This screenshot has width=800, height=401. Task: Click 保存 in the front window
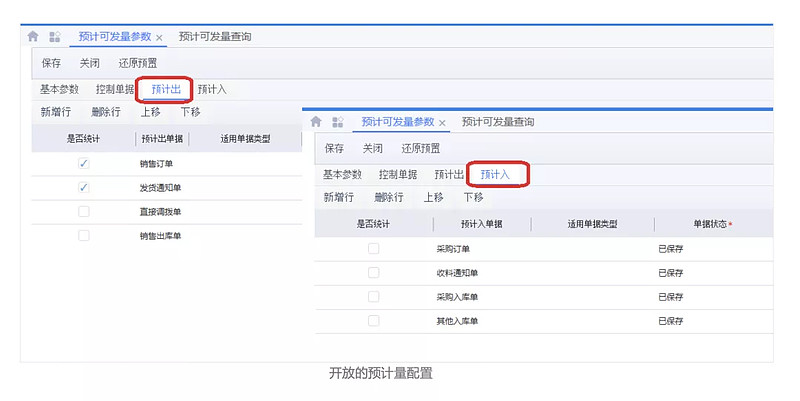point(334,148)
